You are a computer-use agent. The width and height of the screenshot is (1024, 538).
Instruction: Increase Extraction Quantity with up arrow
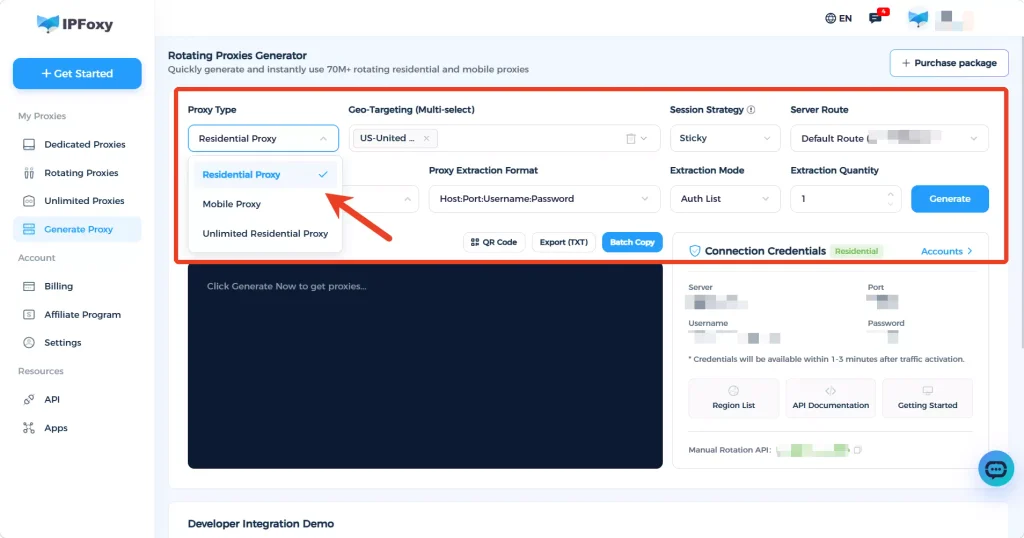pos(890,195)
